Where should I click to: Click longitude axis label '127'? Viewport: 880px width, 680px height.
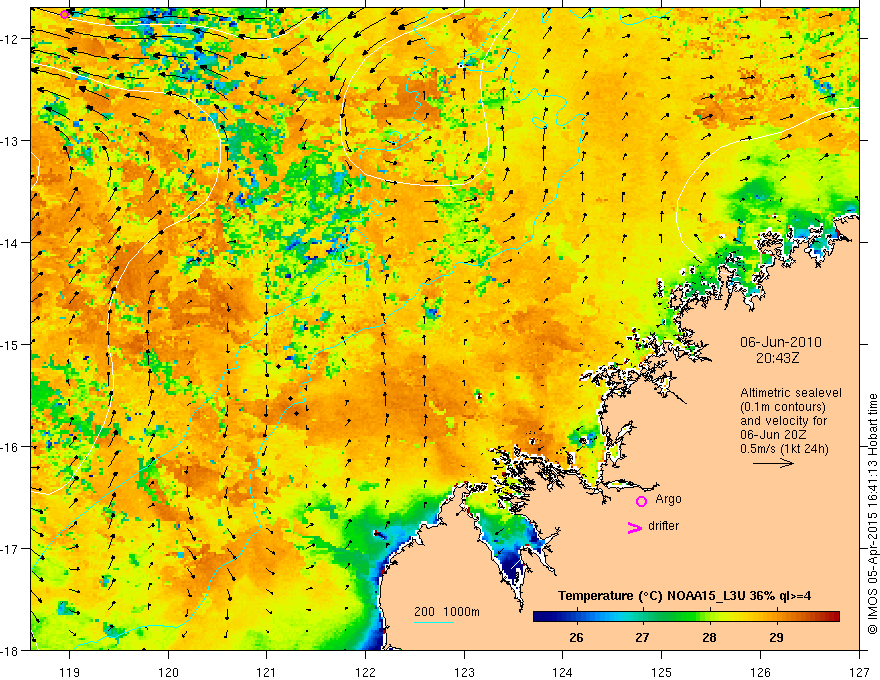pyautogui.click(x=859, y=672)
